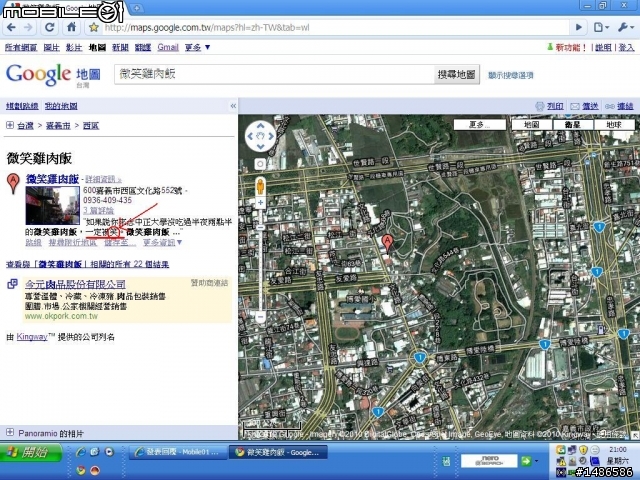Click the 登入 sign-in link
Image resolution: width=640 pixels, height=480 pixels.
click(x=626, y=47)
